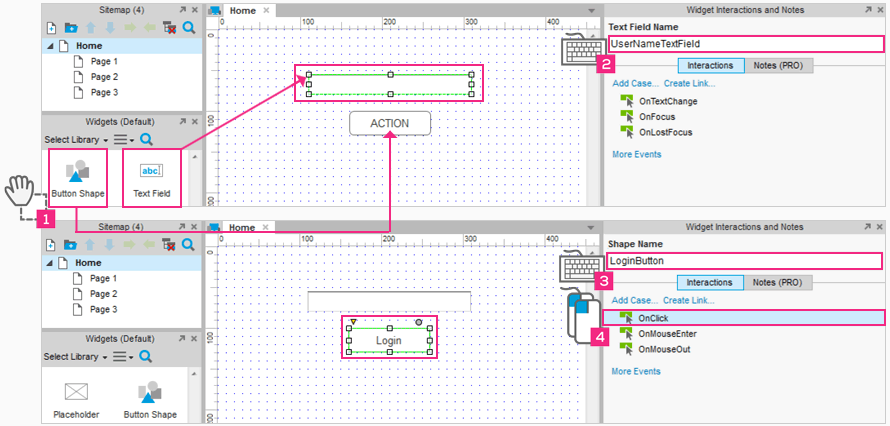This screenshot has width=890, height=426.
Task: Open Interactions tab below LoginButton name field
Action: click(x=710, y=283)
